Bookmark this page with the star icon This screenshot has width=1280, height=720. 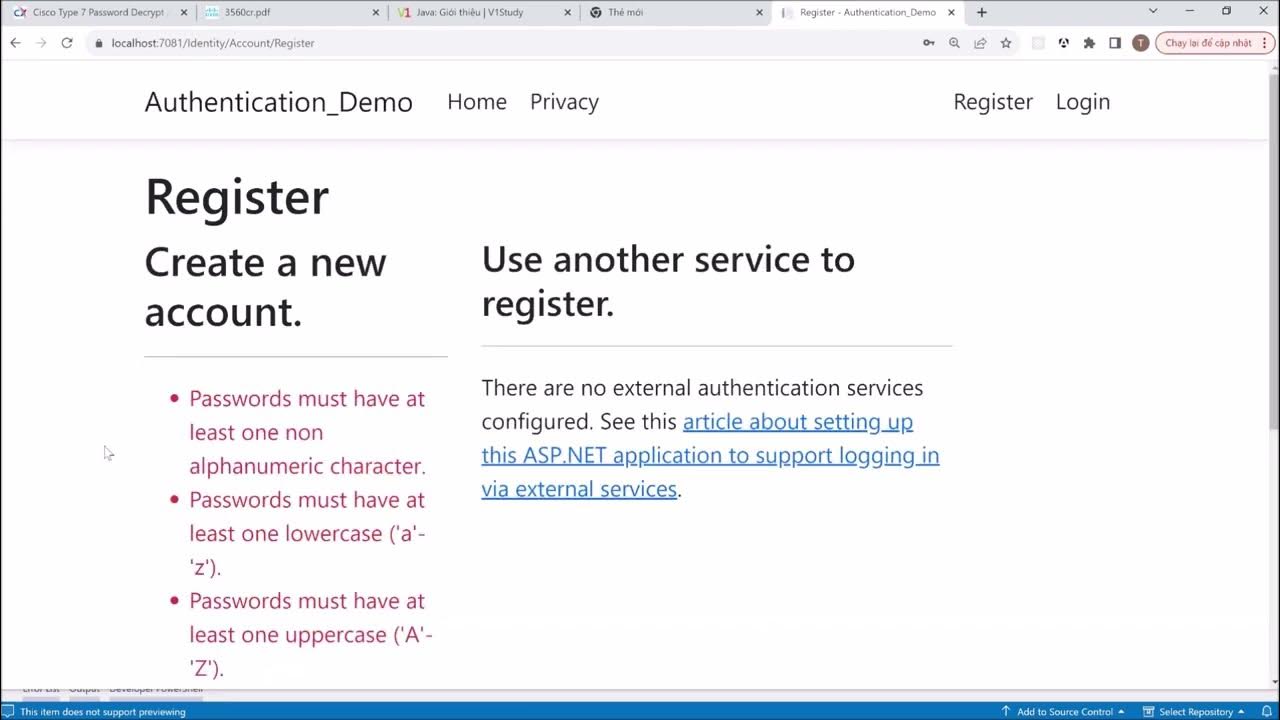click(x=1006, y=43)
